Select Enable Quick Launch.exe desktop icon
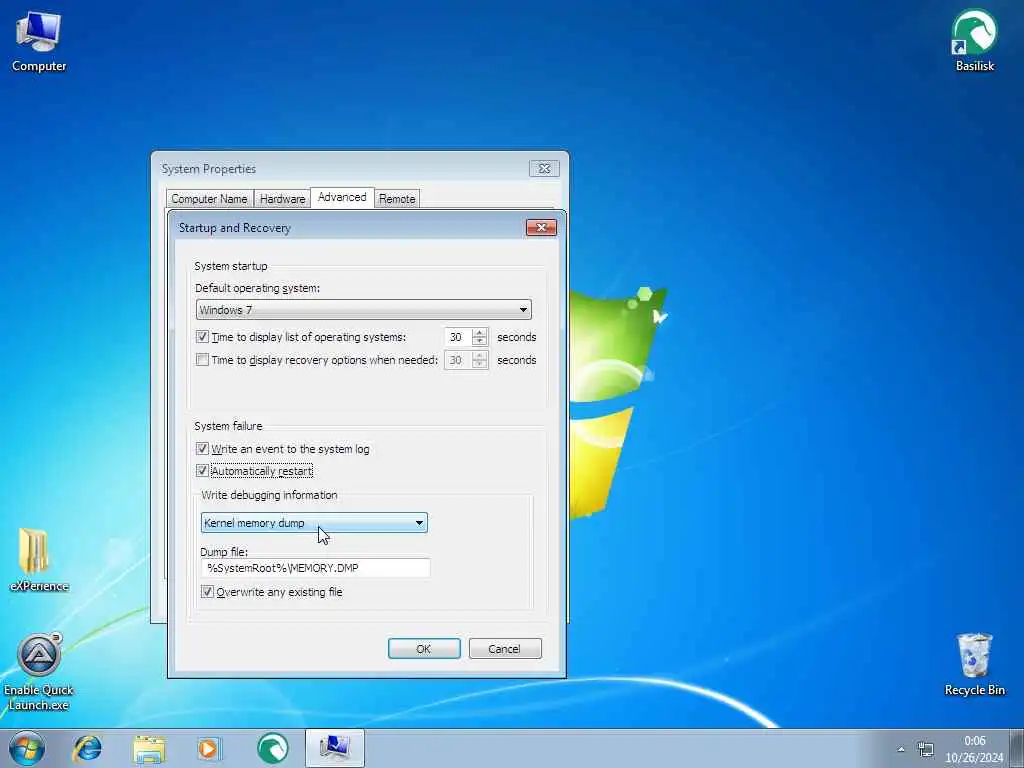1024x768 pixels. point(39,672)
